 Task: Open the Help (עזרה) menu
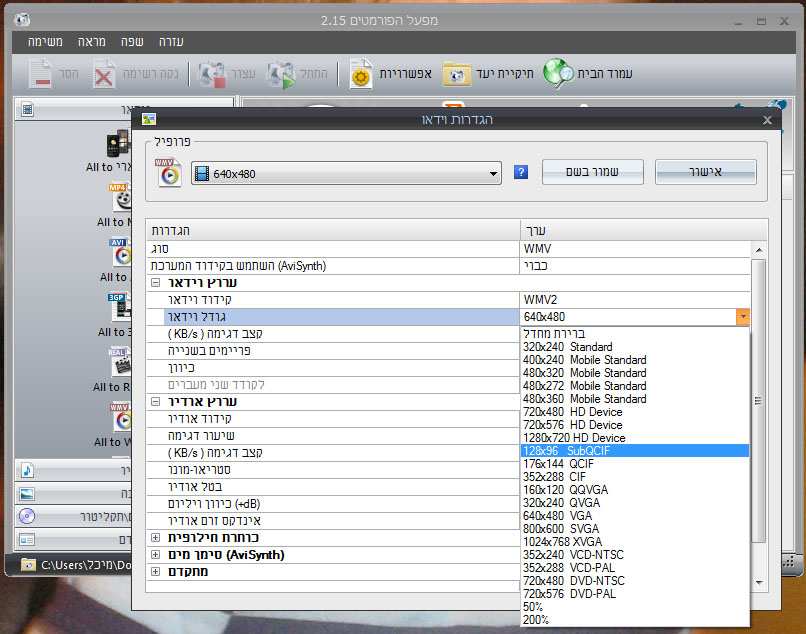click(171, 42)
